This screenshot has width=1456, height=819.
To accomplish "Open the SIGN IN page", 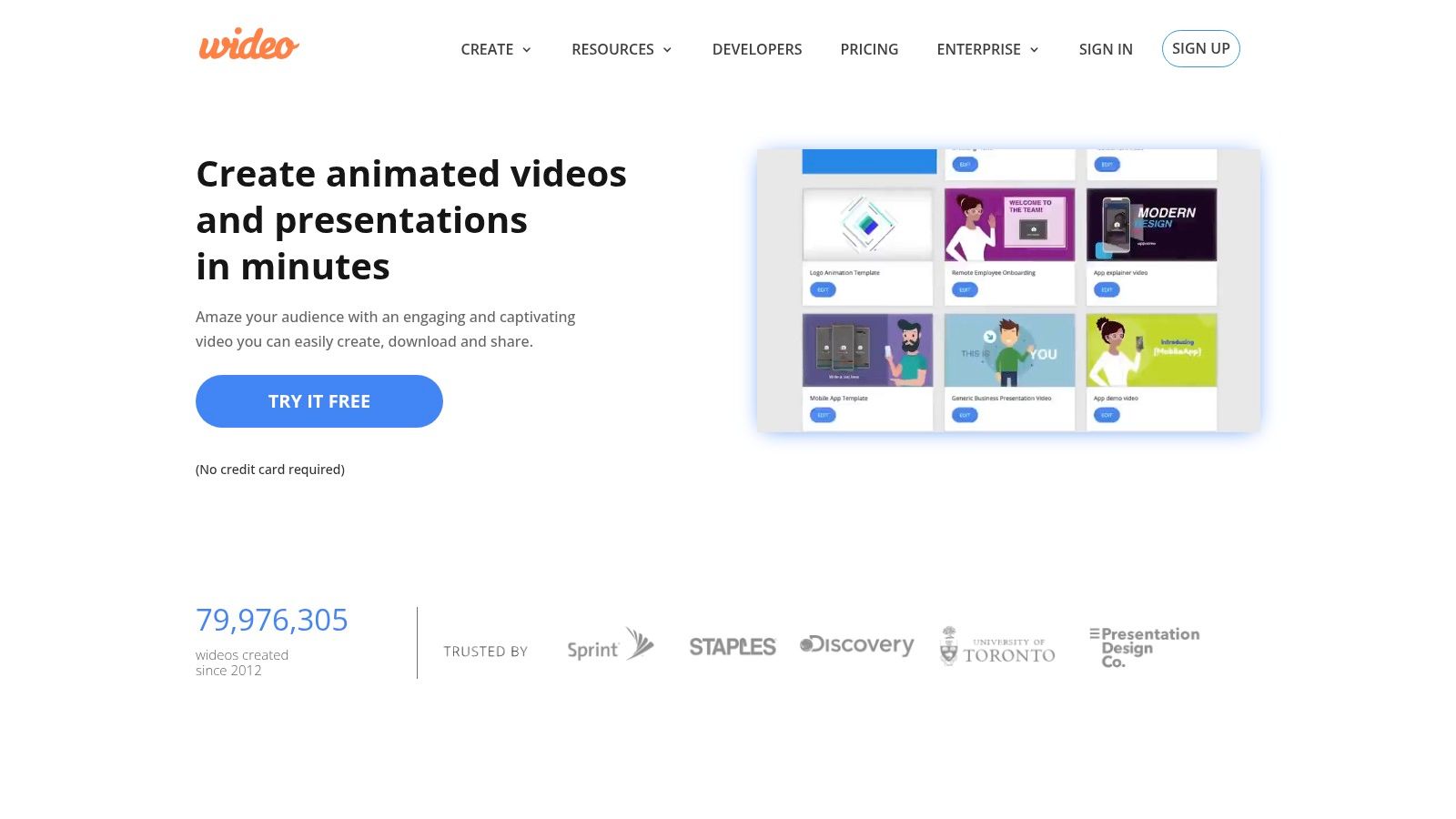I will 1106,49.
